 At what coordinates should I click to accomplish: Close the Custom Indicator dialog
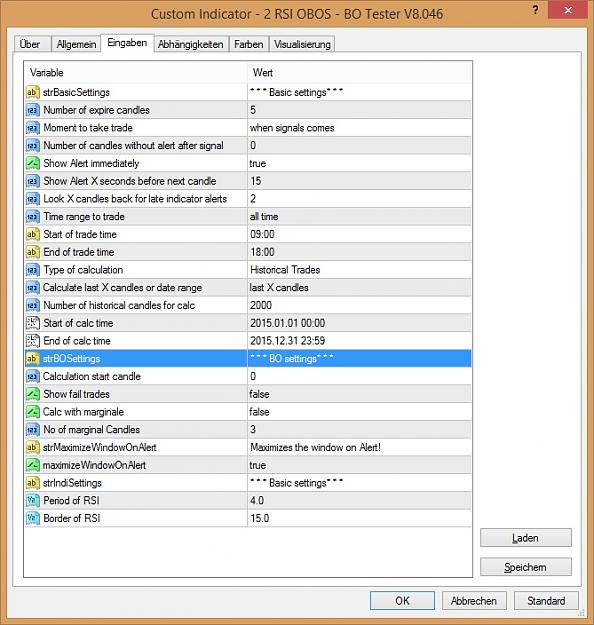pyautogui.click(x=568, y=10)
